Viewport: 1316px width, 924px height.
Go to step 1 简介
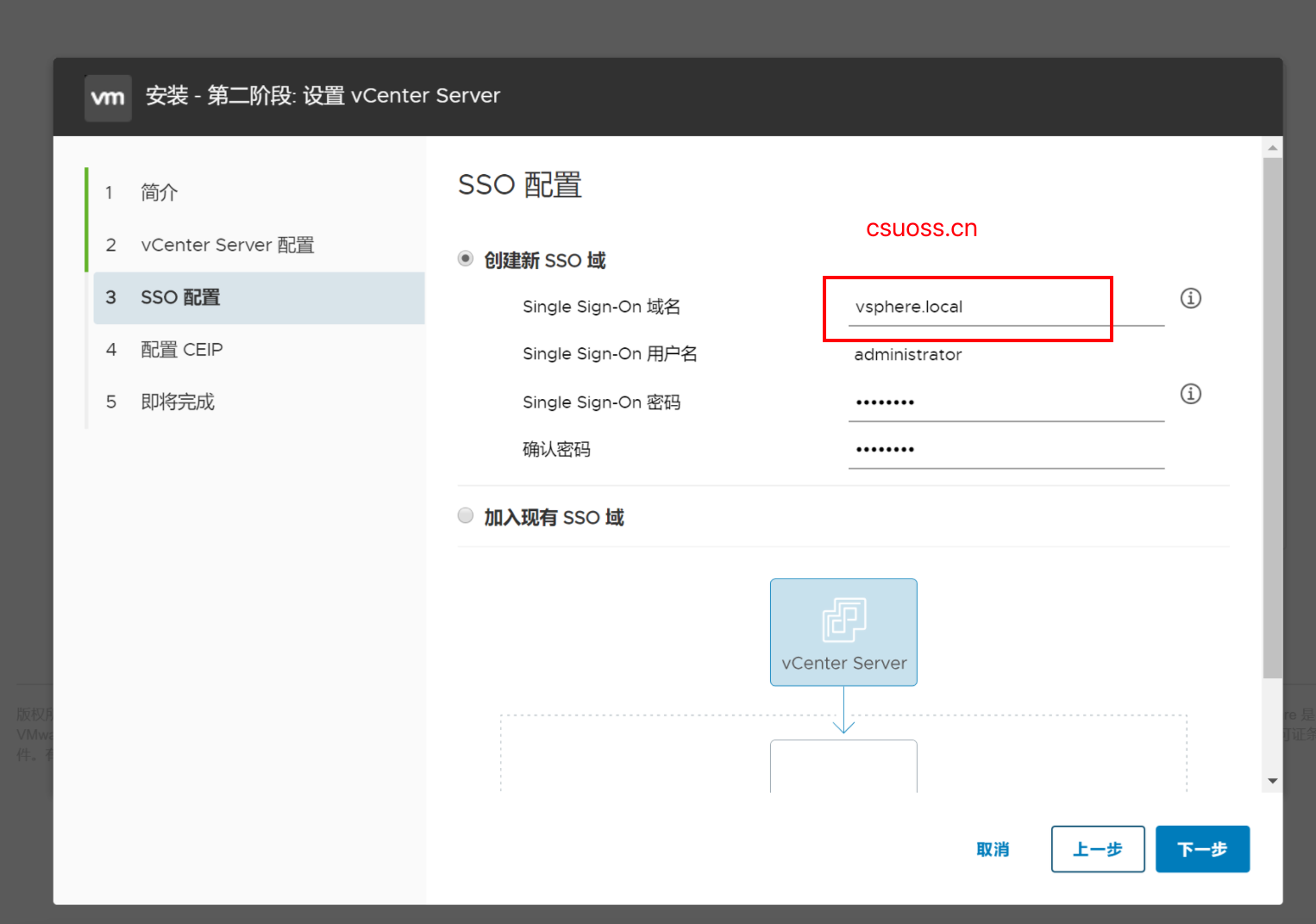[259, 193]
